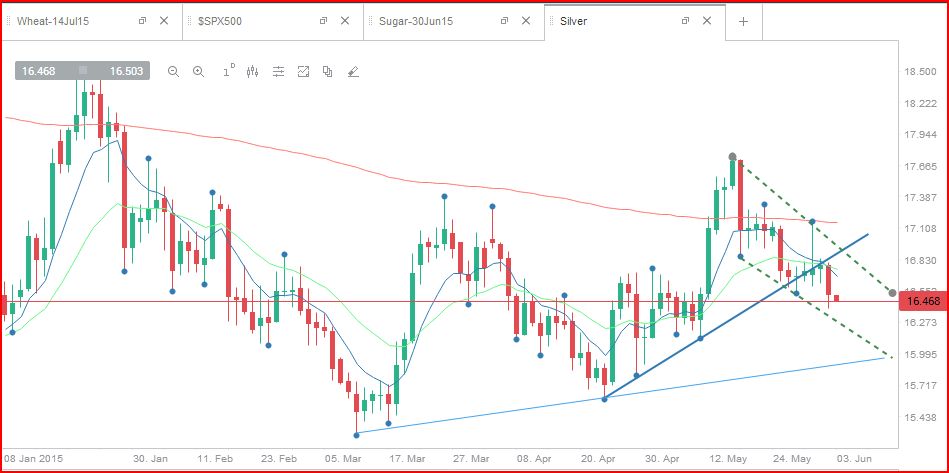Click the 16.468 sell price
949x473 pixels.
pos(39,71)
